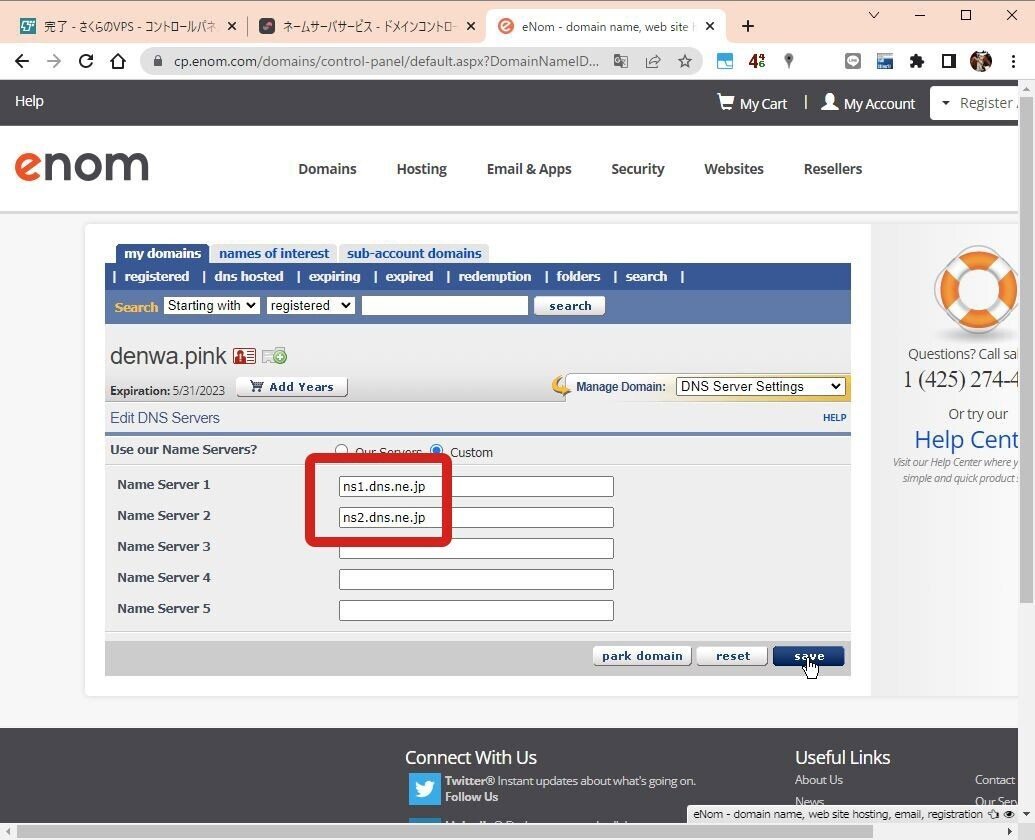Open the Security menu

pos(638,169)
